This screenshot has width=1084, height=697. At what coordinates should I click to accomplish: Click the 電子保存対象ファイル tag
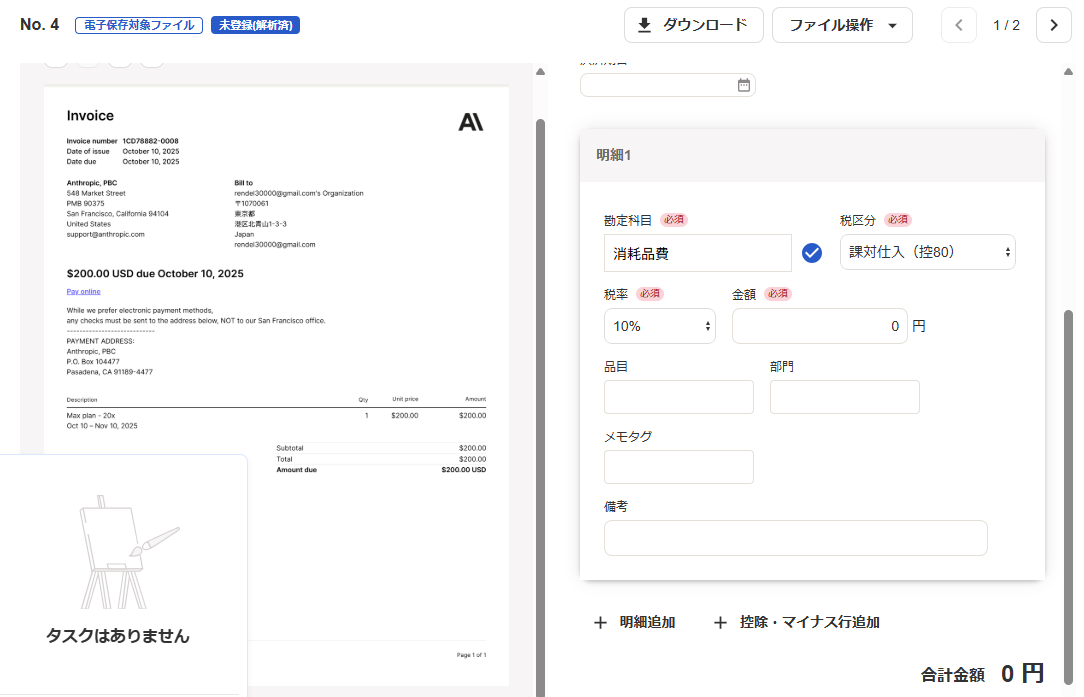pos(139,26)
